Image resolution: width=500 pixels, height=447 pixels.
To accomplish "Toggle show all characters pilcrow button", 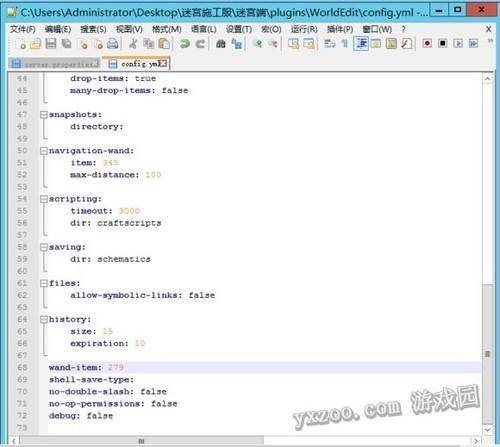I will [345, 44].
